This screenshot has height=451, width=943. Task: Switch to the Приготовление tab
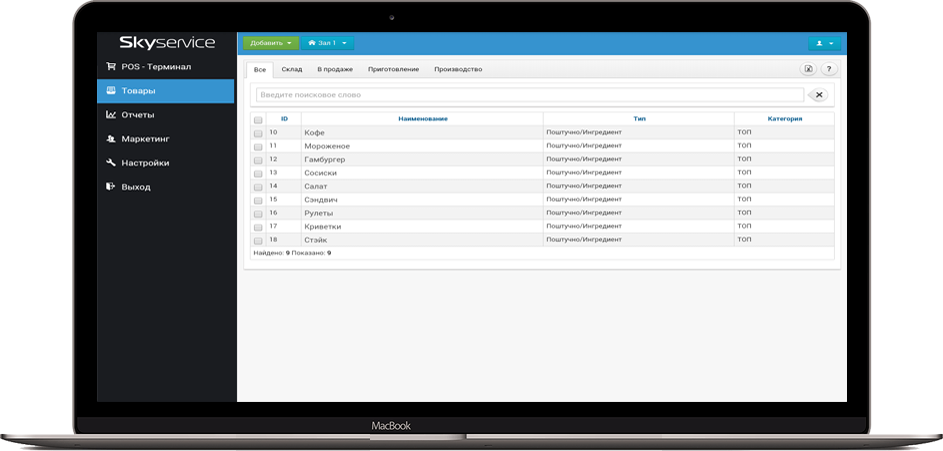point(392,69)
